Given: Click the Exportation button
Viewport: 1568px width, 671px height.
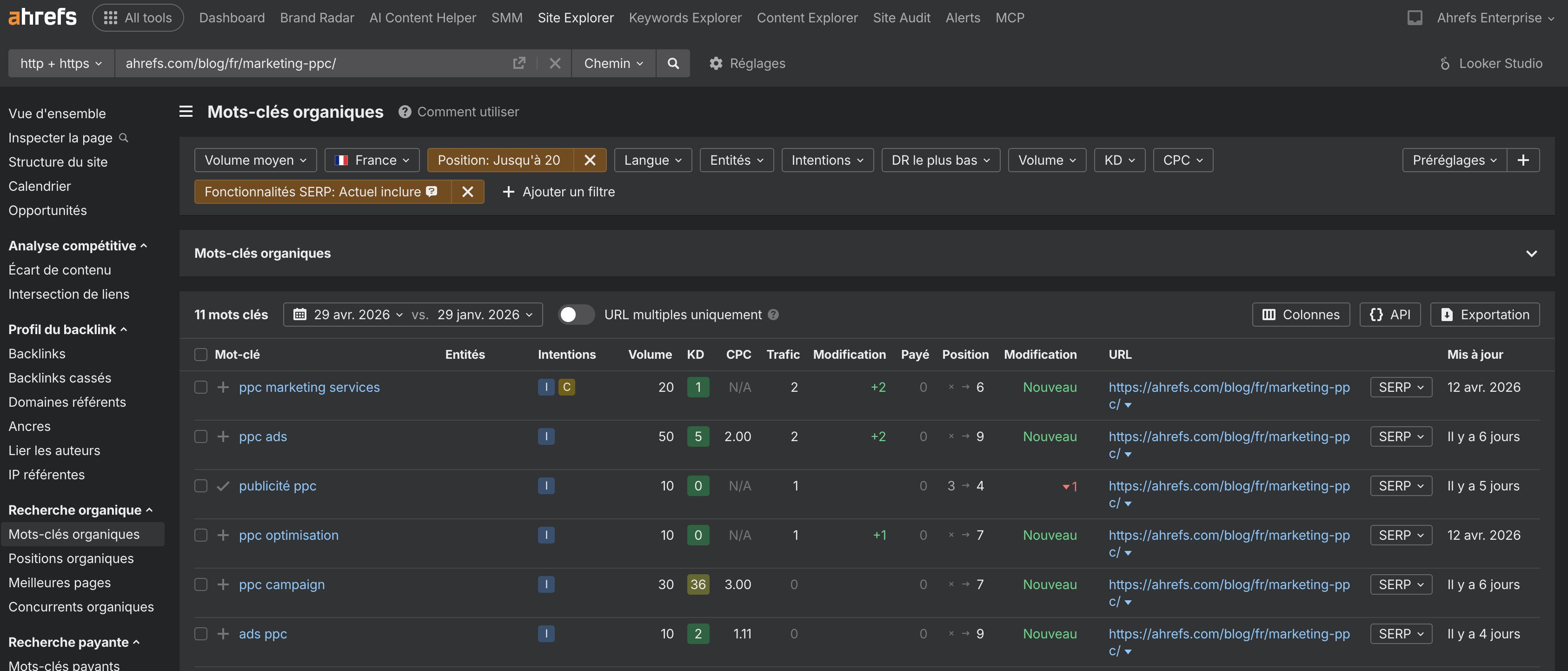Looking at the screenshot, I should click(x=1485, y=315).
